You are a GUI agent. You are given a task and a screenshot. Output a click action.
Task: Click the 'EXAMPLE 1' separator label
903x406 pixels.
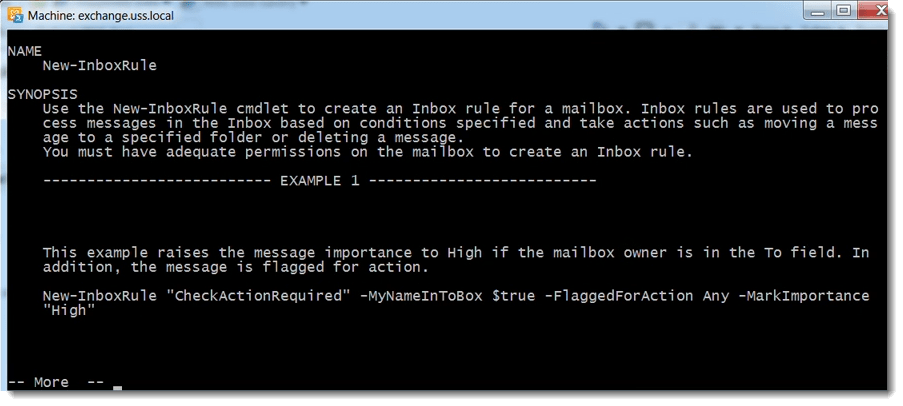click(x=320, y=181)
